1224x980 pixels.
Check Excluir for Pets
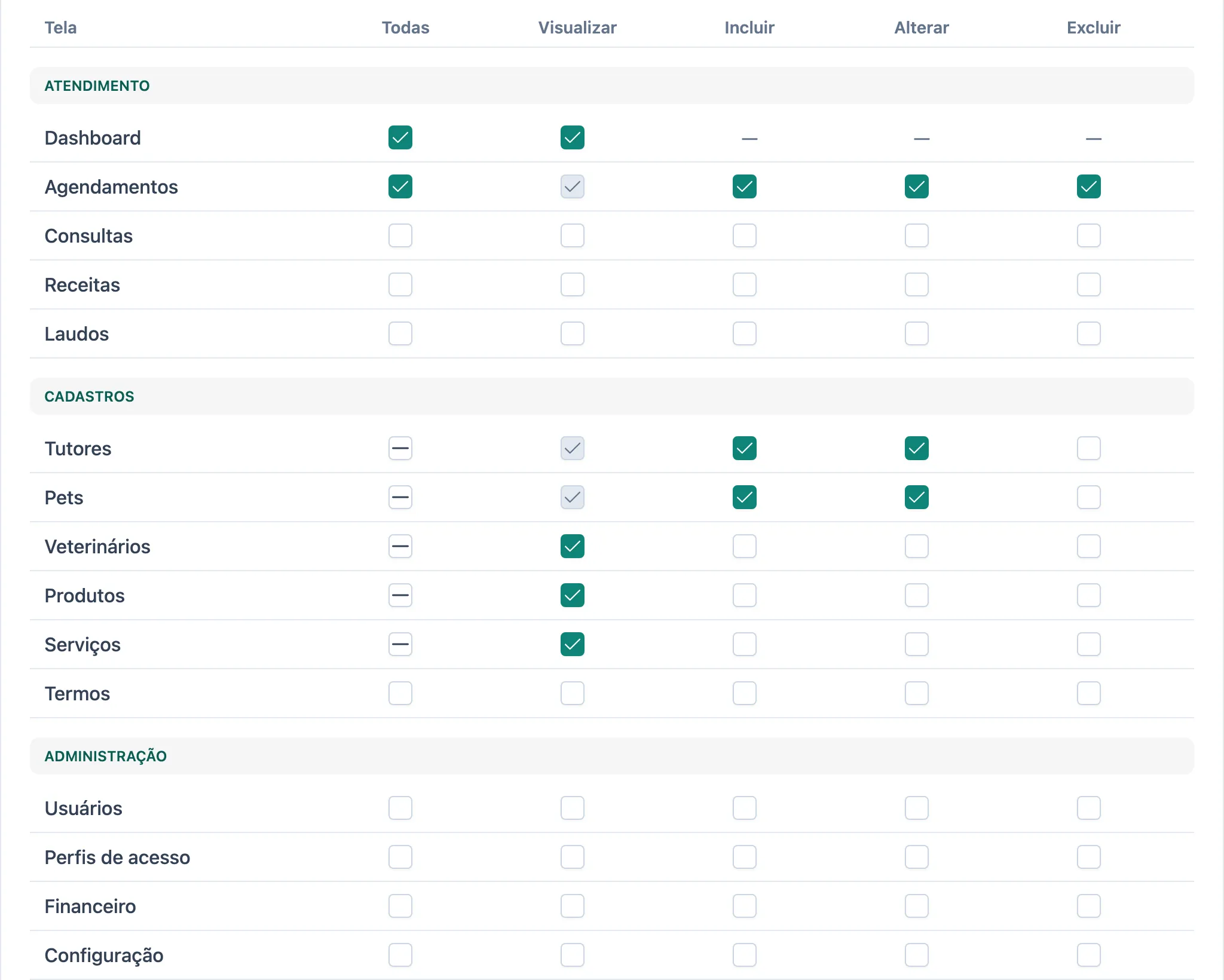pyautogui.click(x=1089, y=497)
